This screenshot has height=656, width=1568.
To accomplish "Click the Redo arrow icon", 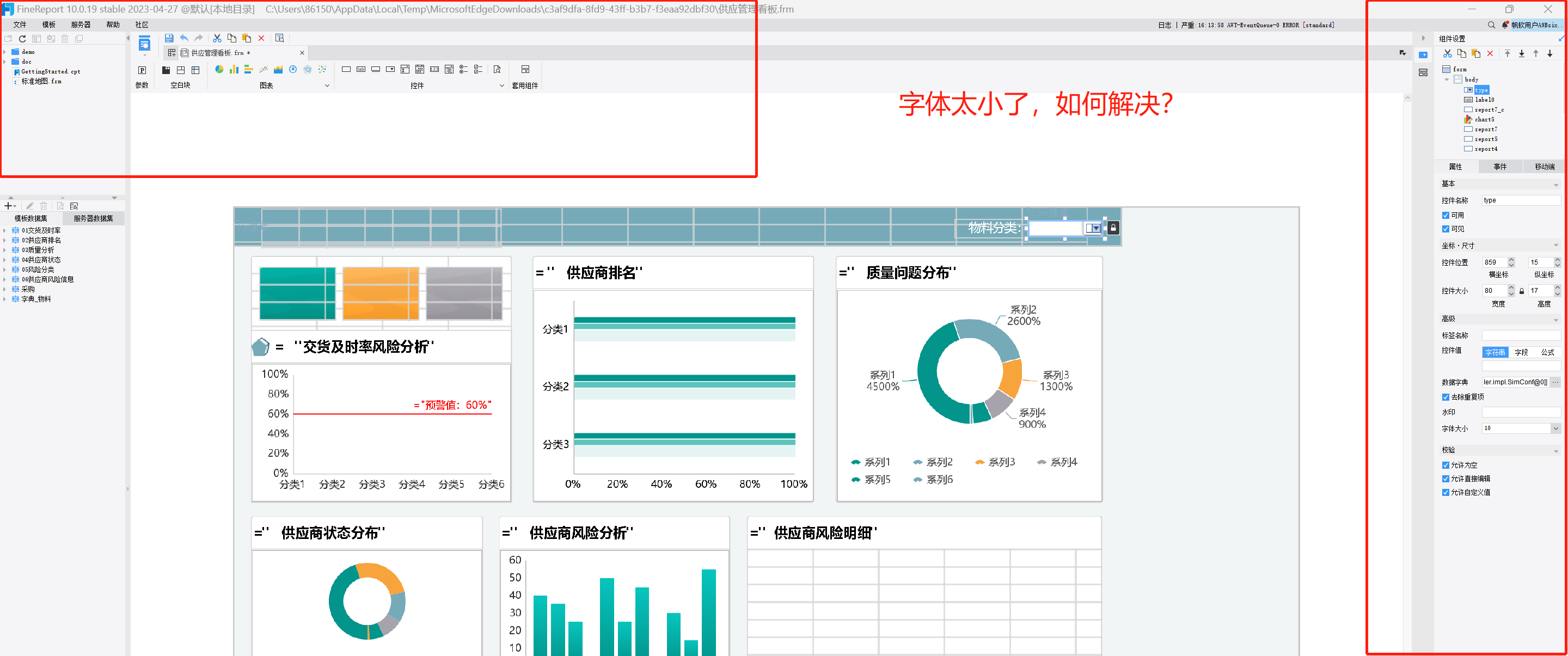I will (x=198, y=38).
